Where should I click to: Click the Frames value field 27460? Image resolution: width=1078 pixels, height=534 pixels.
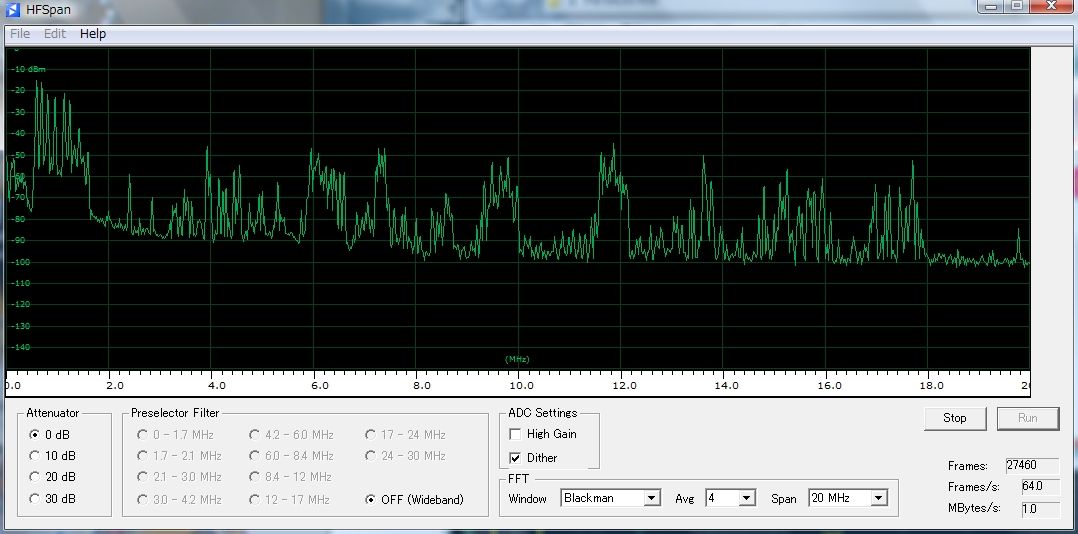coord(1031,466)
